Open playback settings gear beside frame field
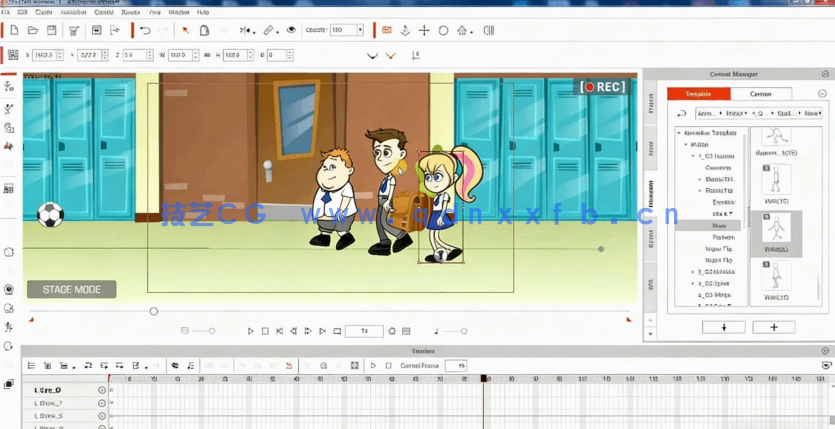 392,331
